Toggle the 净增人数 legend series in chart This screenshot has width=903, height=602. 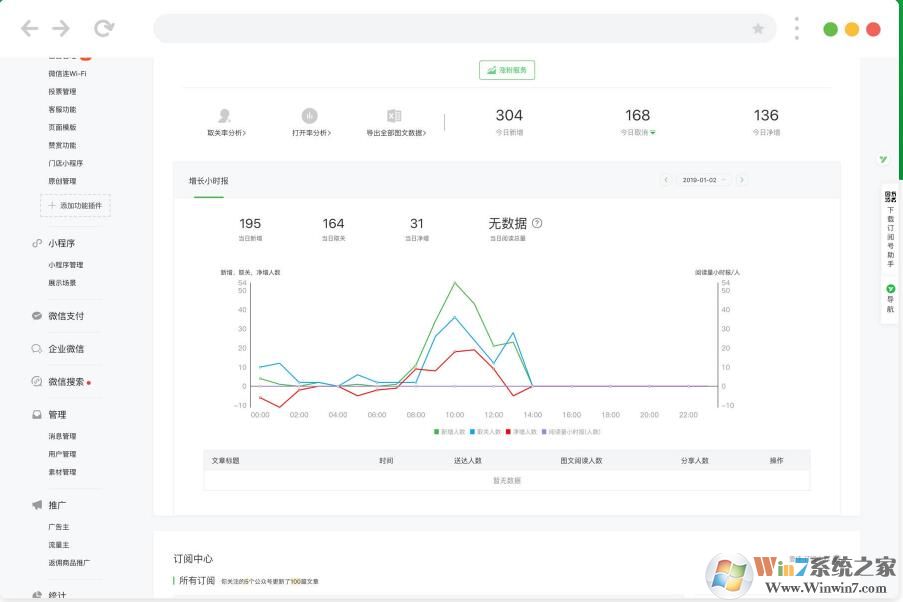522,432
